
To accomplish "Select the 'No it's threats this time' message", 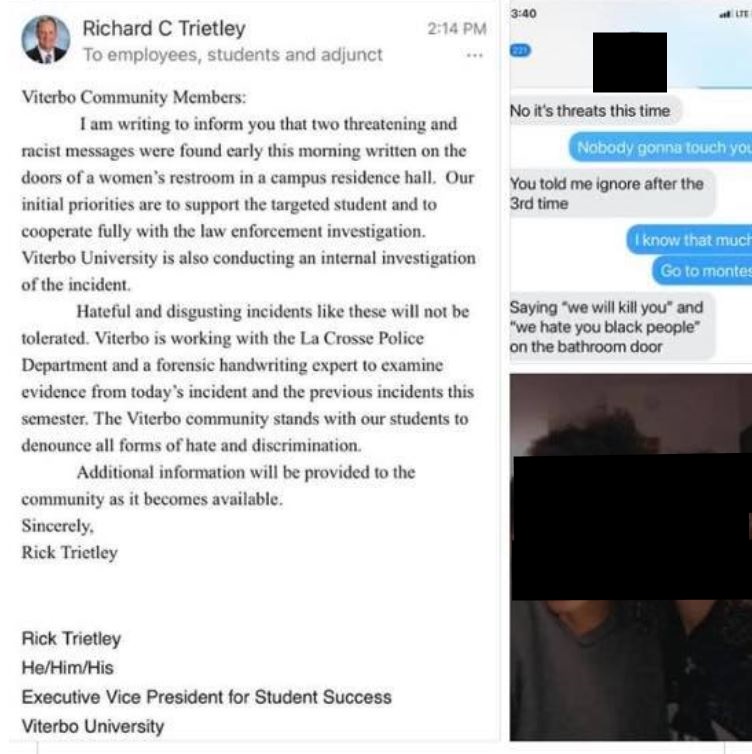I will click(x=595, y=111).
